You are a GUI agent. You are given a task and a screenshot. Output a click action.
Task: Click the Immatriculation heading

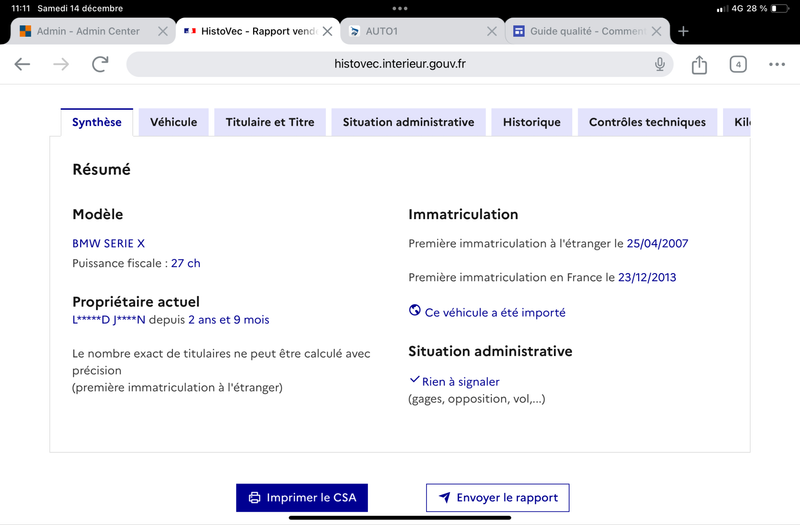pos(463,214)
